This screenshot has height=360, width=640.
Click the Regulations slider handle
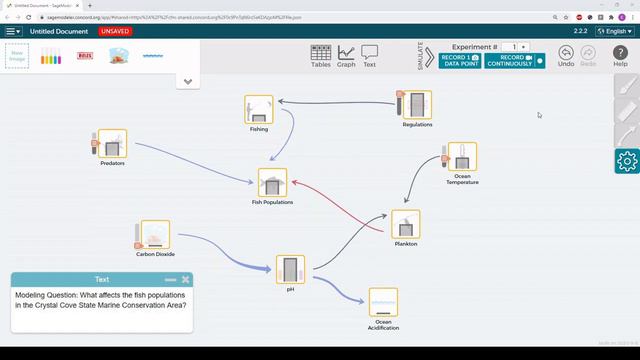pyautogui.click(x=400, y=94)
